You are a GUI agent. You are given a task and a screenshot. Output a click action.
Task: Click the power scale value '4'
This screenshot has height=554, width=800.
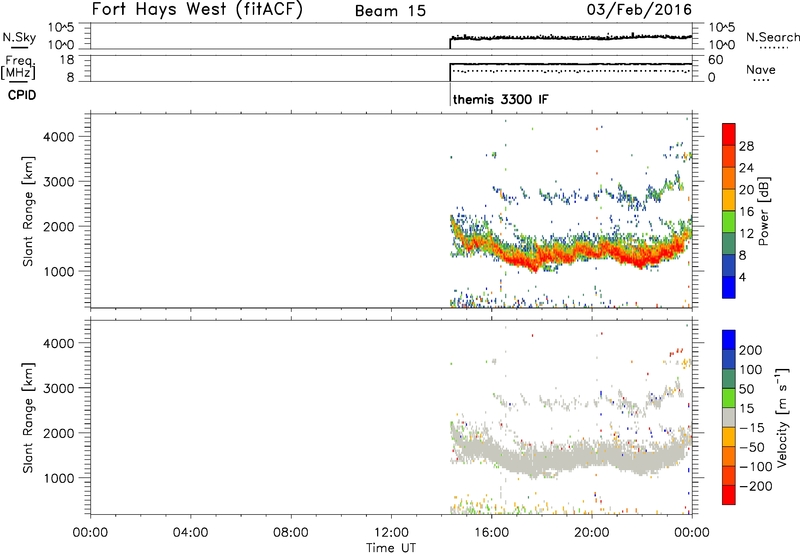coord(742,277)
